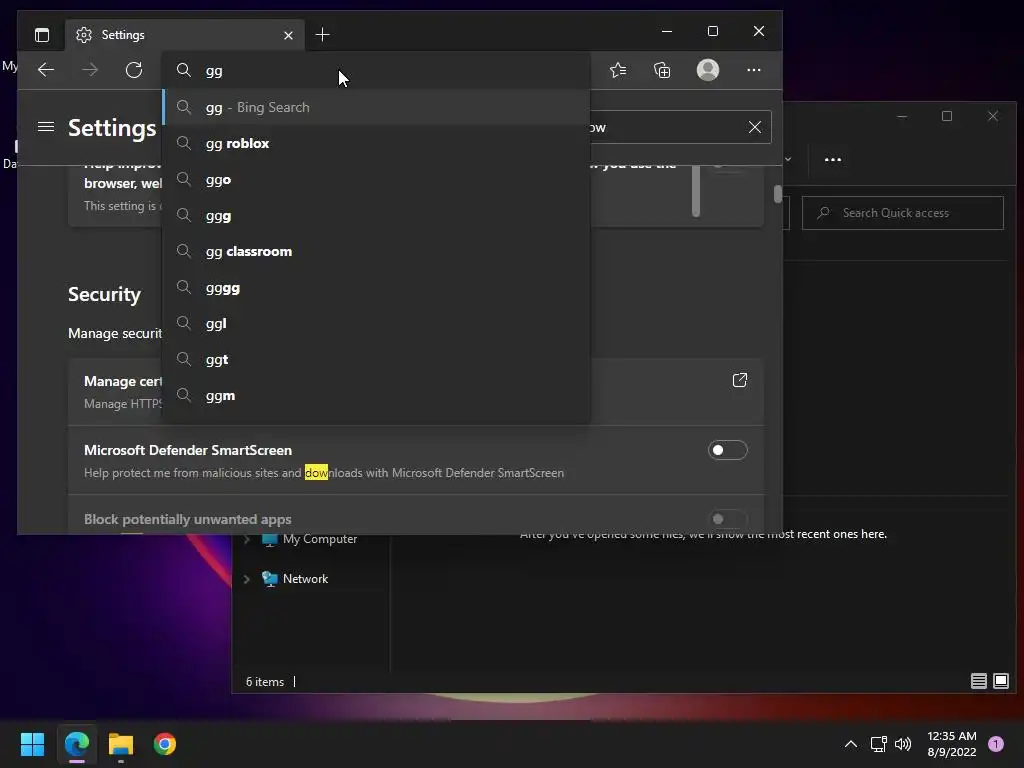Click the Edge profile avatar
The image size is (1024, 768).
(708, 70)
